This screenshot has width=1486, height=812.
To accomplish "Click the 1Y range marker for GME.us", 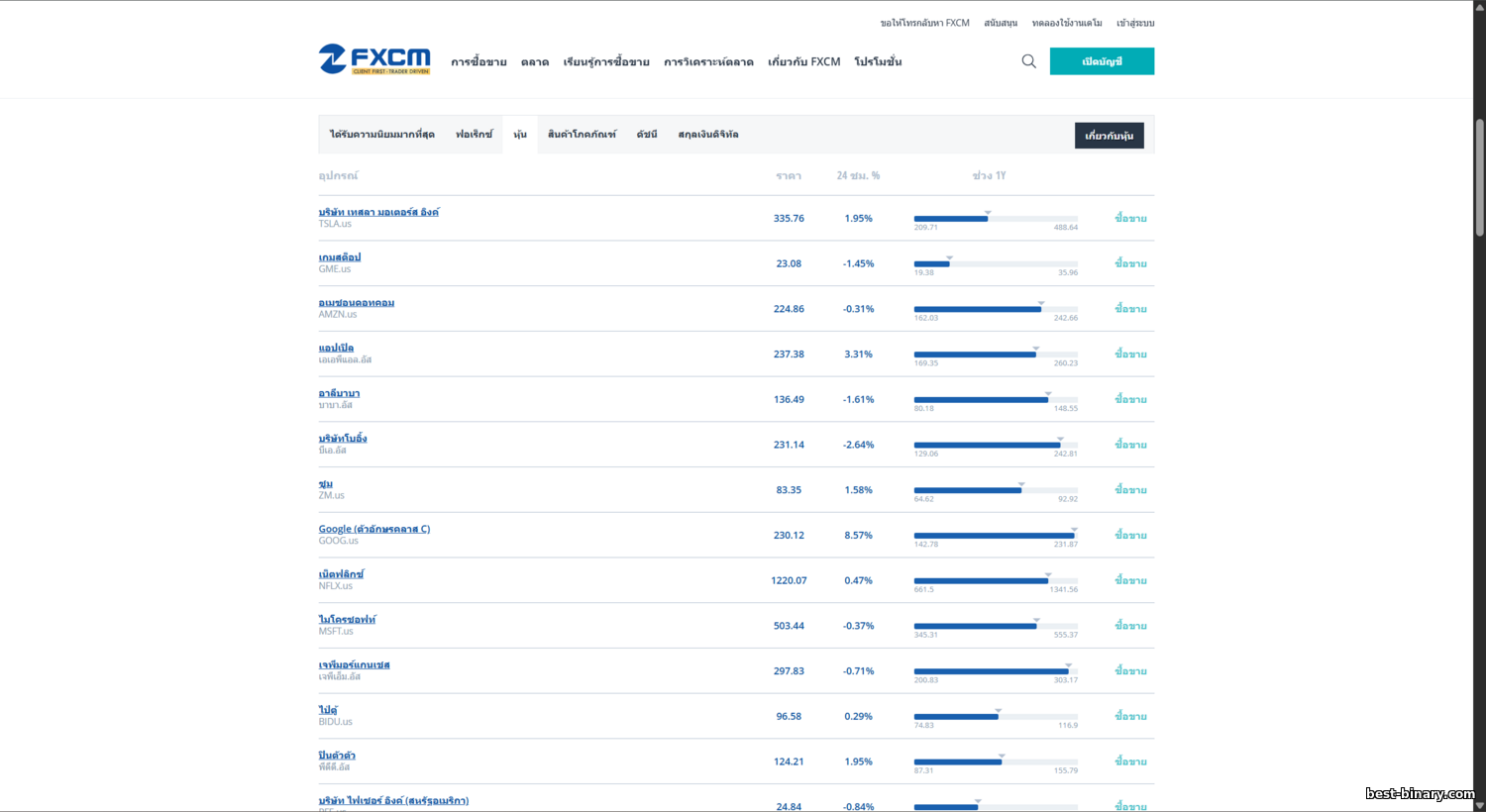I will click(949, 258).
